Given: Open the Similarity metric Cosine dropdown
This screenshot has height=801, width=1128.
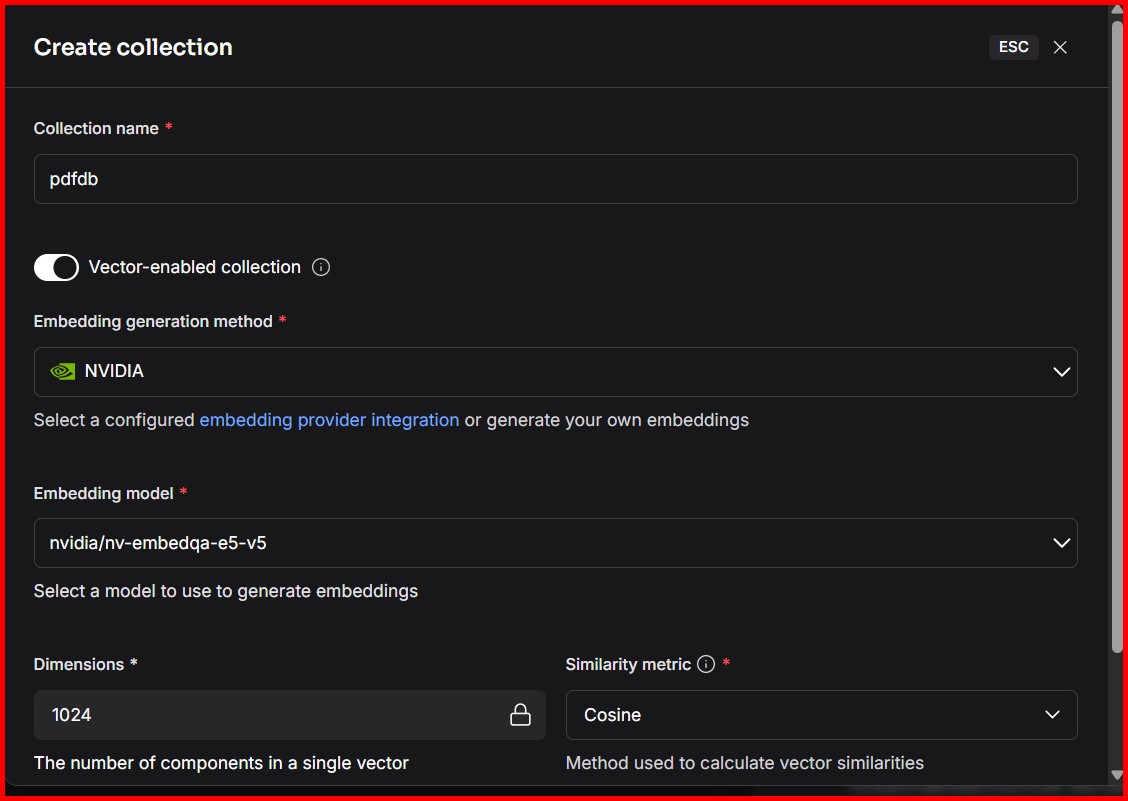Looking at the screenshot, I should (x=822, y=715).
